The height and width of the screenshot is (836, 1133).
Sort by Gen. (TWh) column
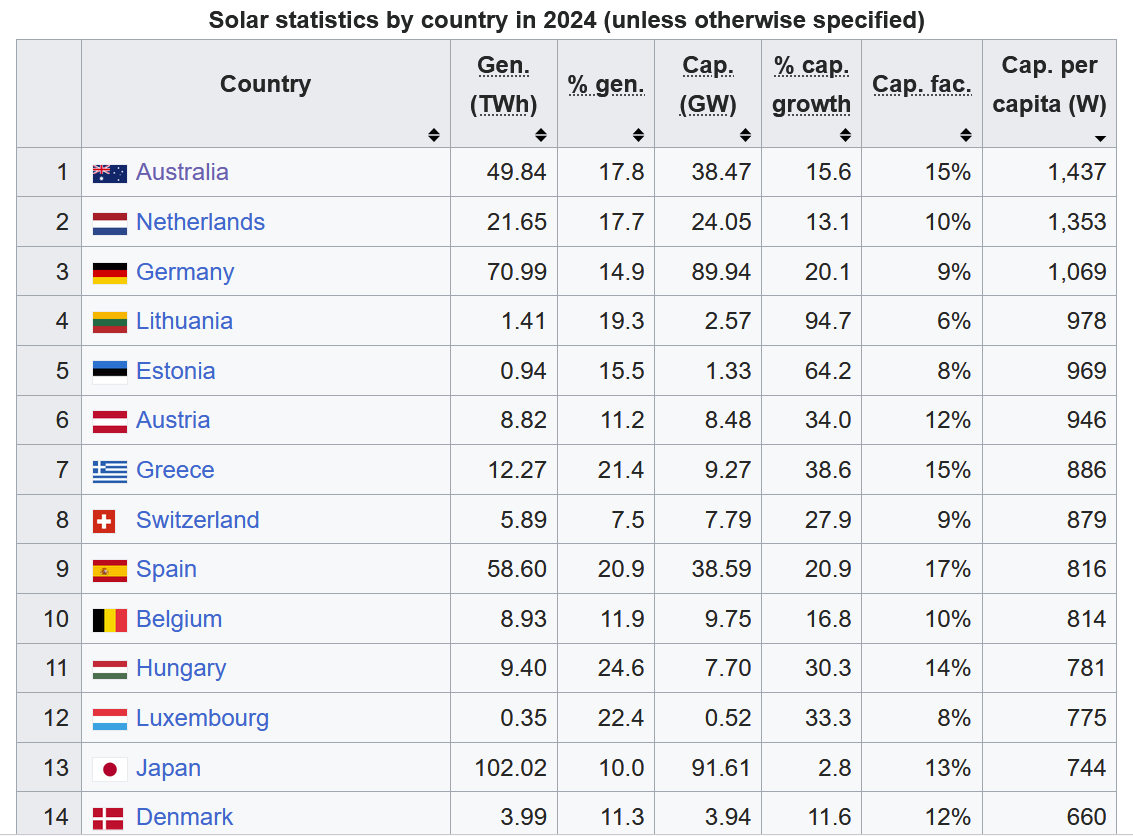pos(541,135)
